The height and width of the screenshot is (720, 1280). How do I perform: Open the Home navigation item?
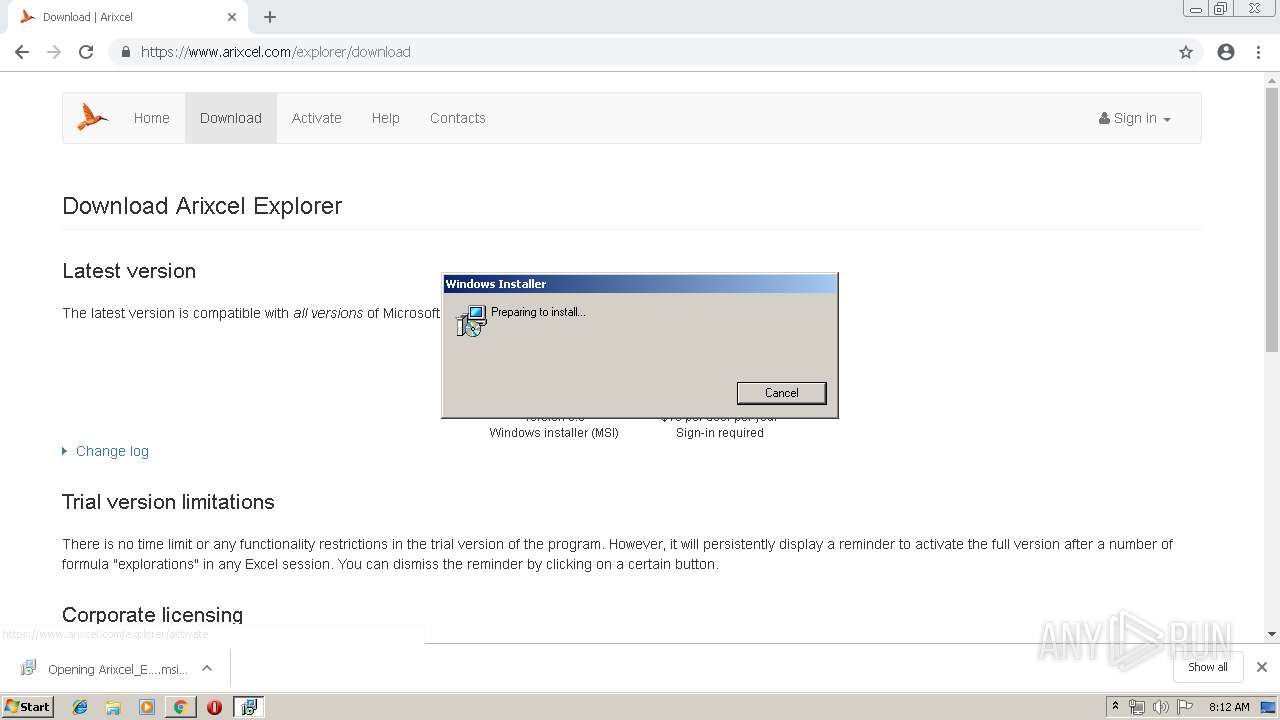point(152,118)
